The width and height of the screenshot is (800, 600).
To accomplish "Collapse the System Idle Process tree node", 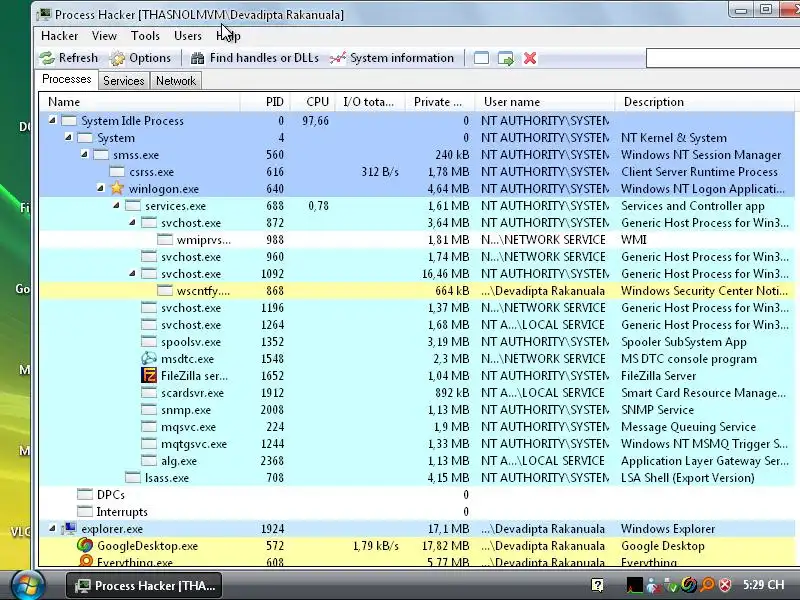I will [52, 120].
